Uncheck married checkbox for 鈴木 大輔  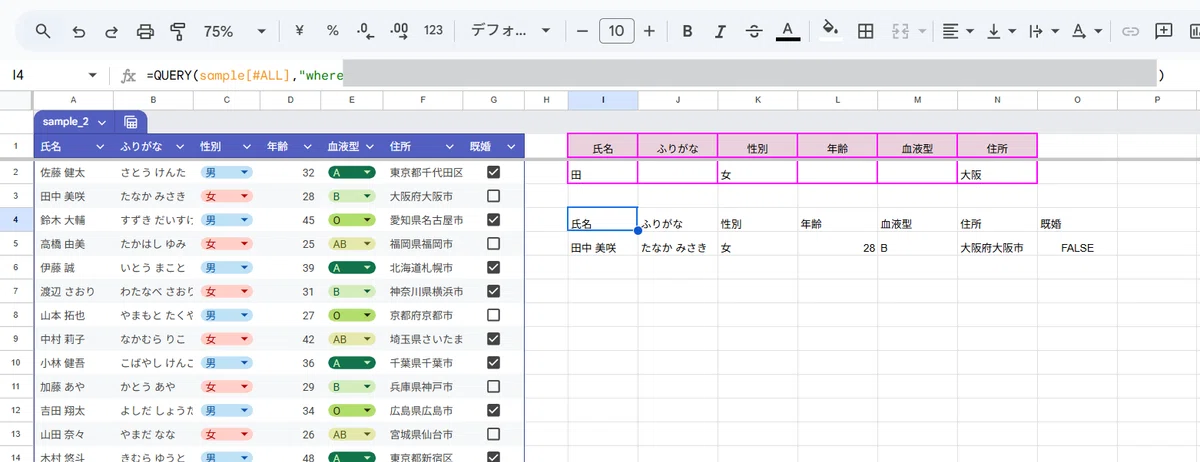tap(493, 220)
